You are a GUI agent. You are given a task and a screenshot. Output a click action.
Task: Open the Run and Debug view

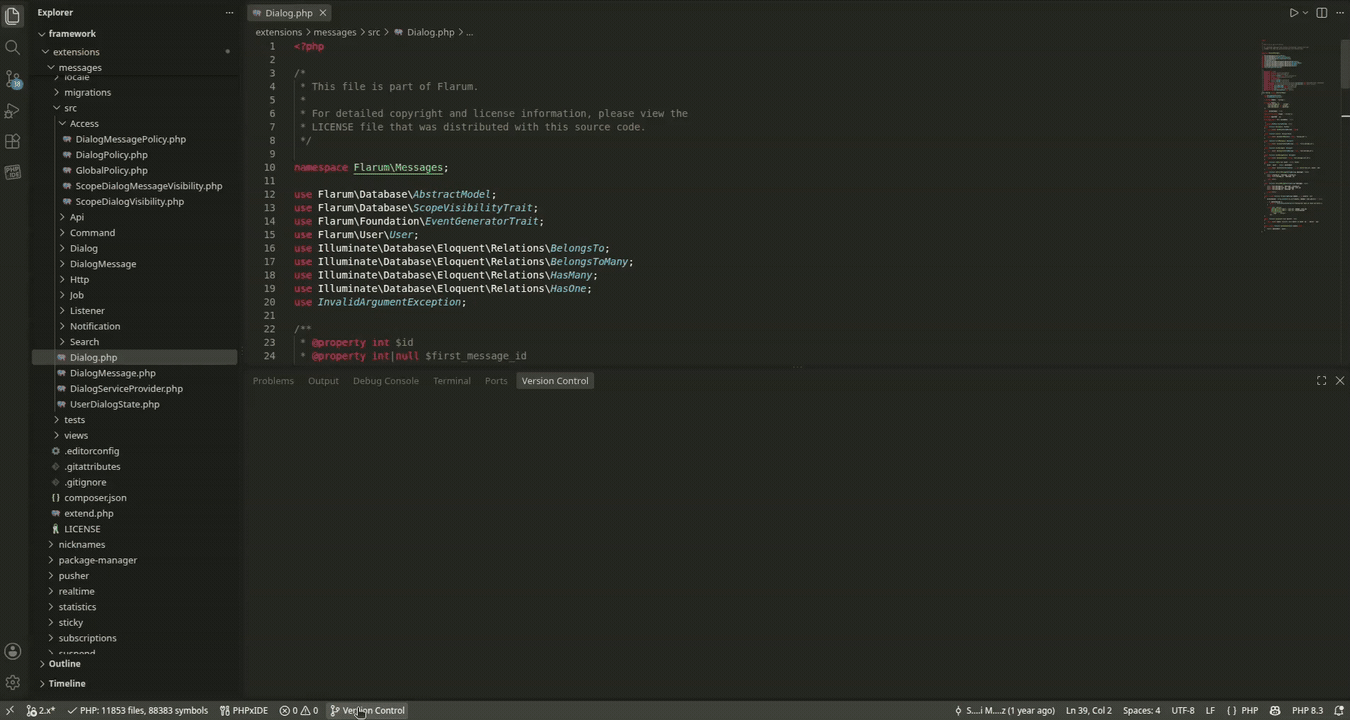coord(13,110)
